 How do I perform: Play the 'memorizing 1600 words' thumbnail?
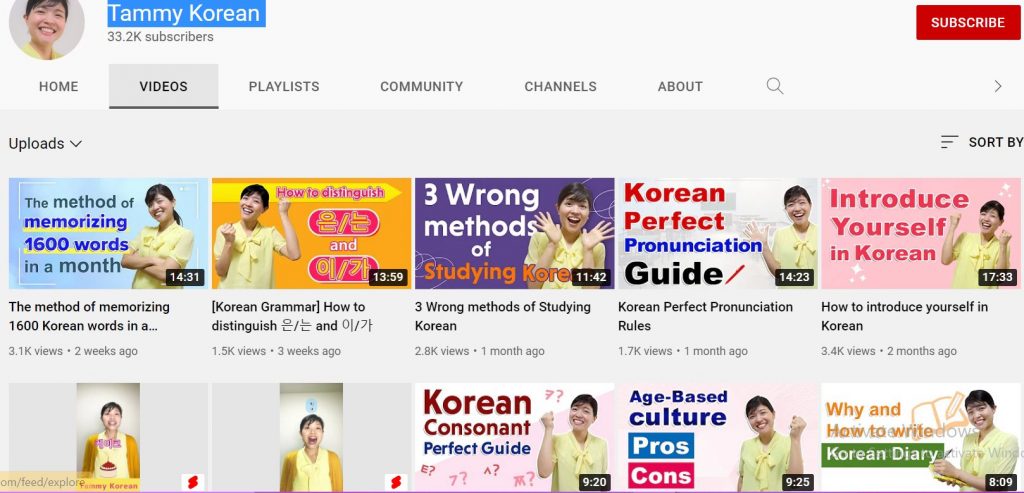108,233
